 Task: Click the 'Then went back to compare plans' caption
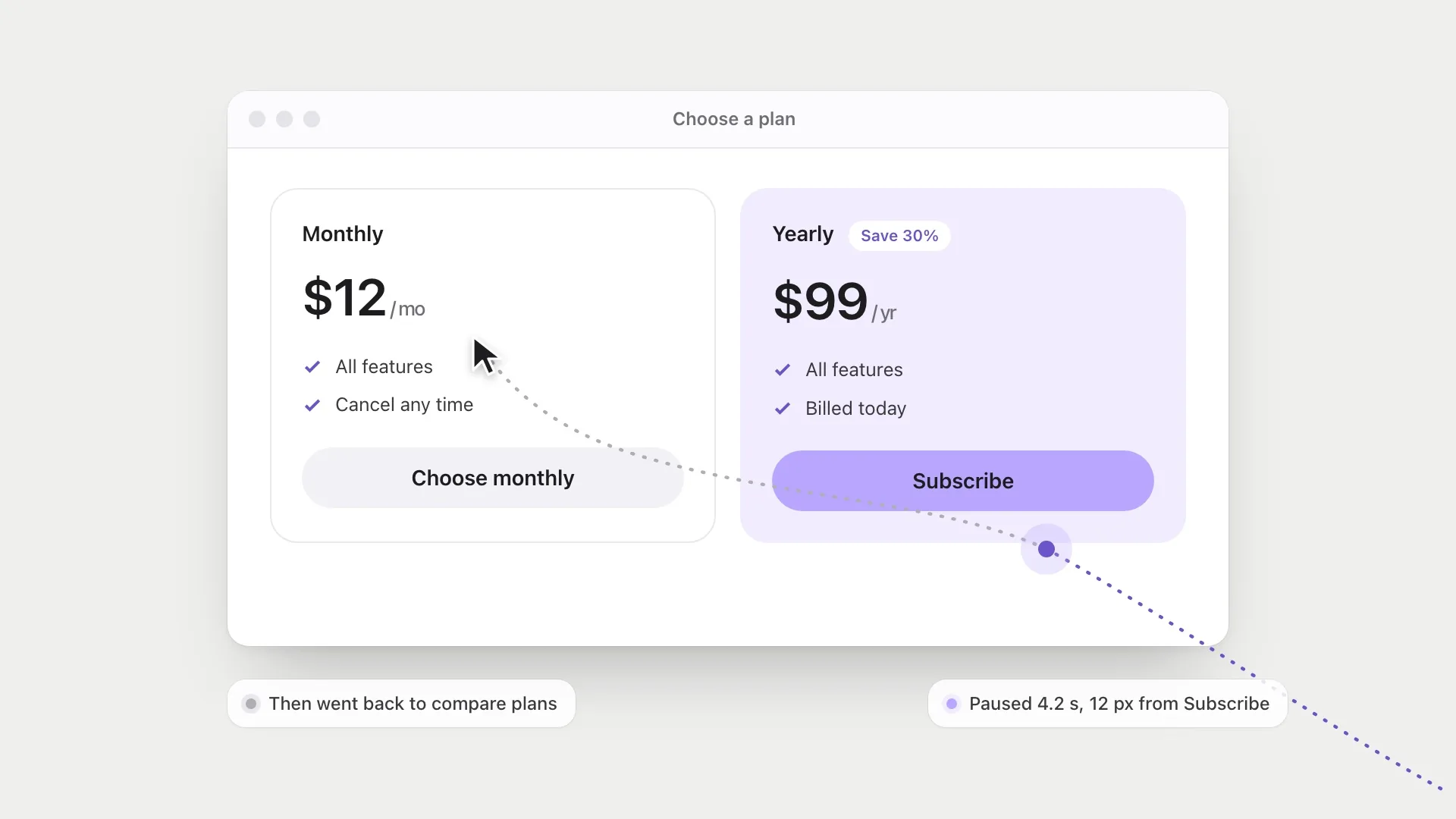[x=401, y=704]
